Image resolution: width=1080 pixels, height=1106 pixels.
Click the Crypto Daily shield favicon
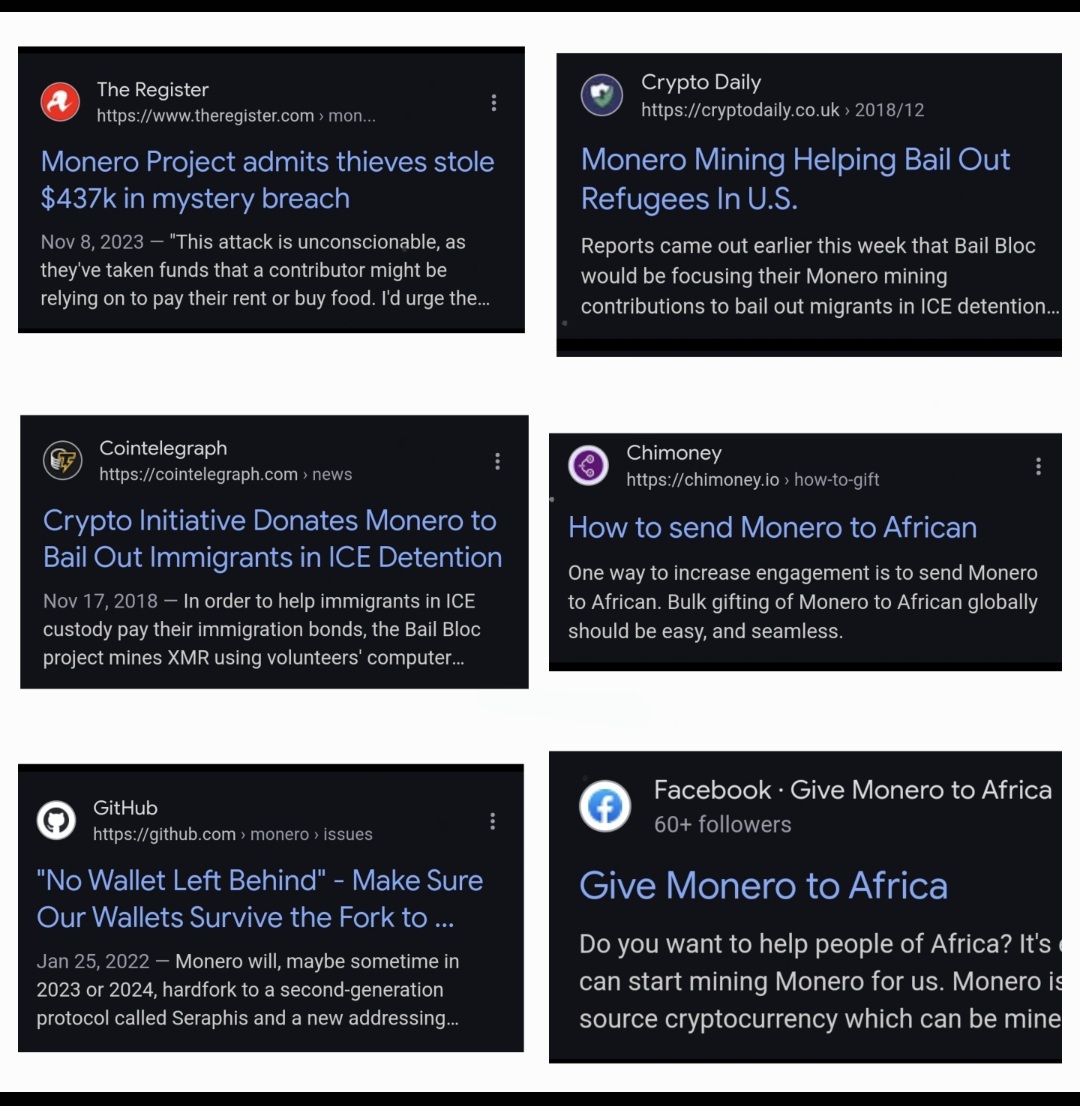[x=602, y=95]
